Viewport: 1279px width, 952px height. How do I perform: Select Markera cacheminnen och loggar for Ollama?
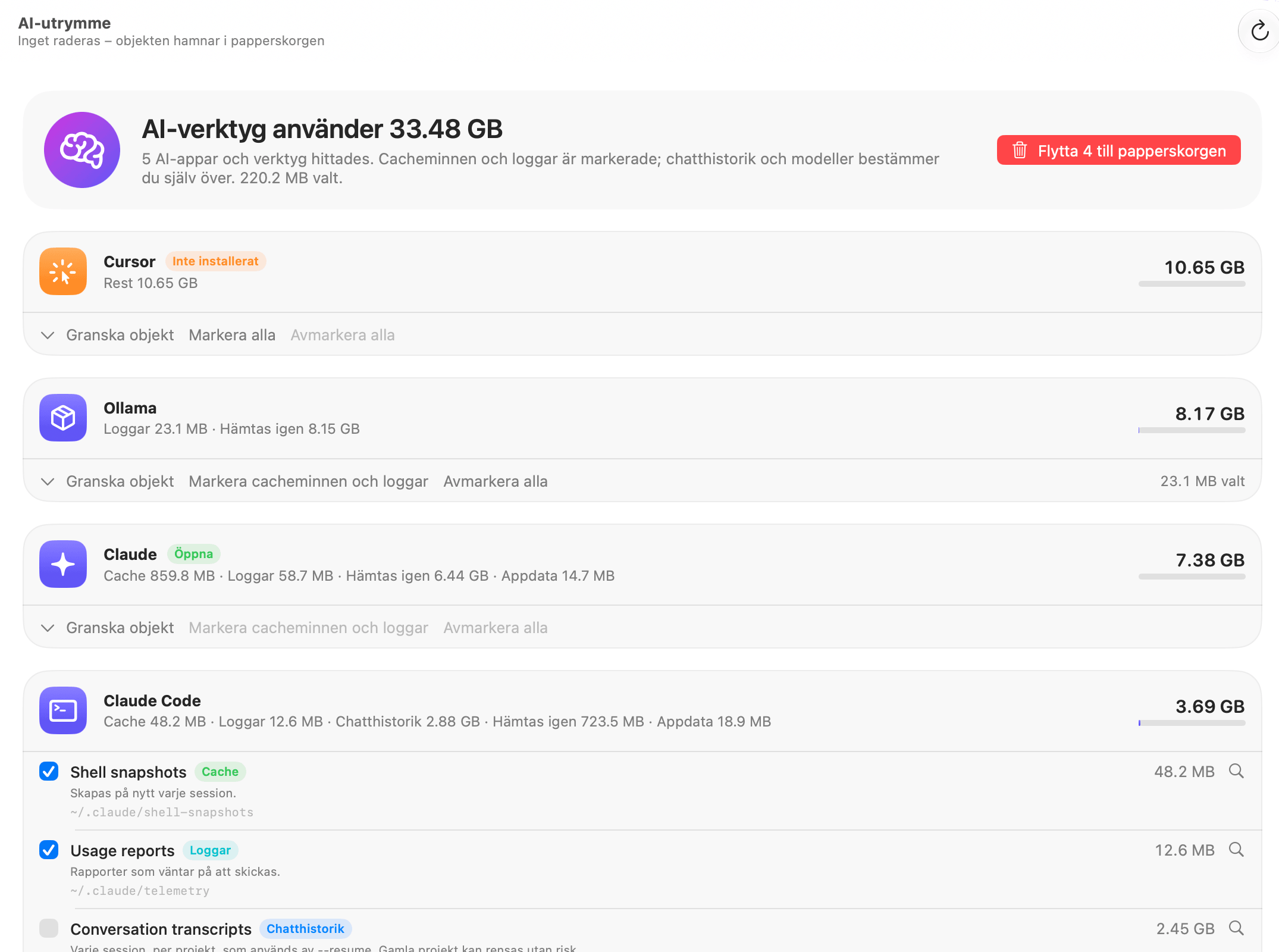[x=308, y=481]
